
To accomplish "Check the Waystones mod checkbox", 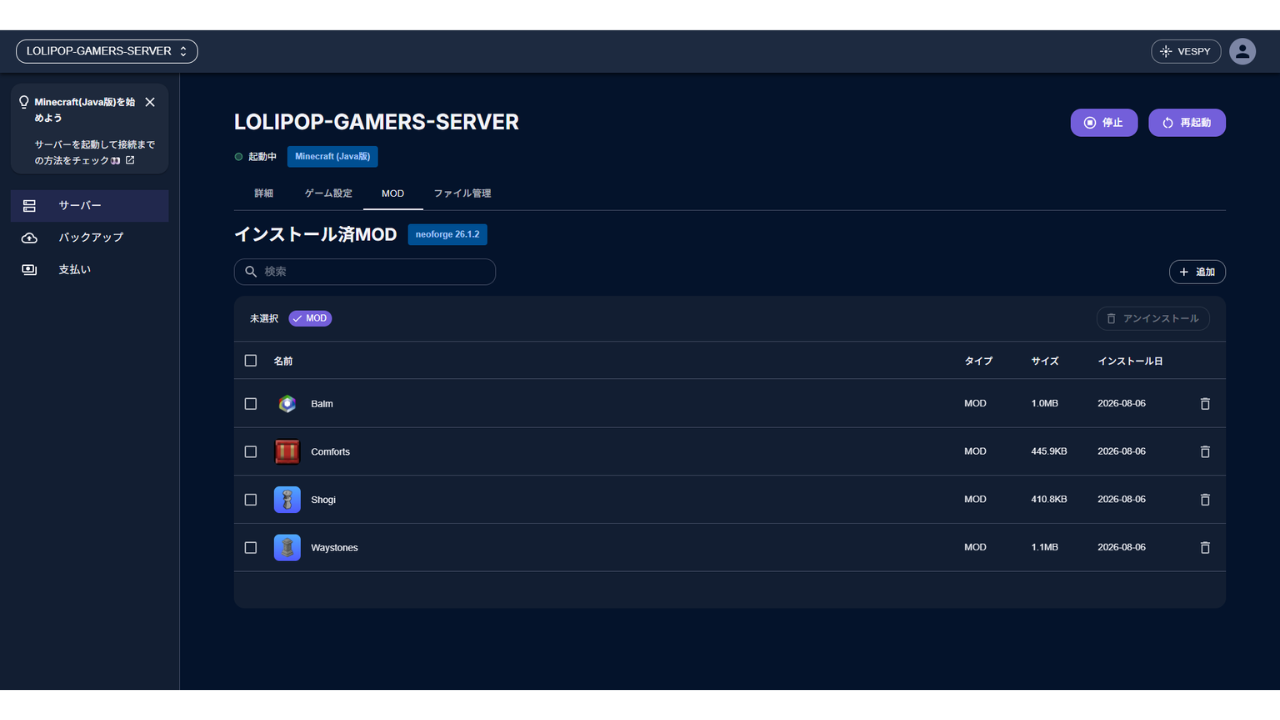I will click(x=251, y=548).
